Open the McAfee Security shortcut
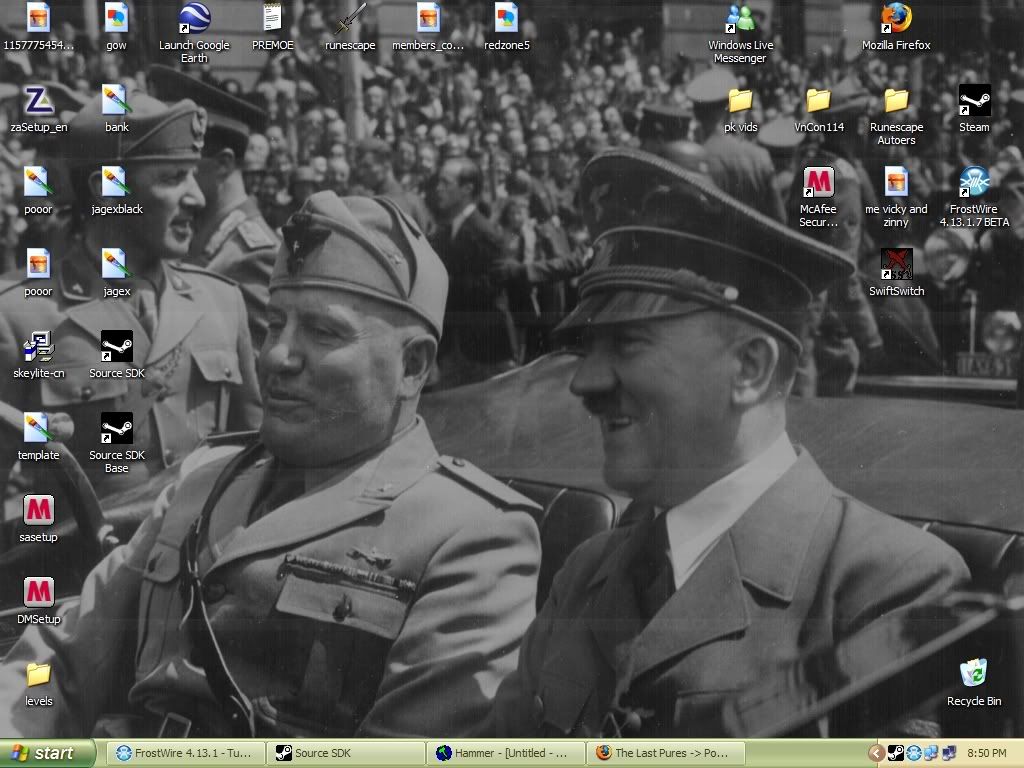The width and height of the screenshot is (1024, 768). [x=818, y=182]
